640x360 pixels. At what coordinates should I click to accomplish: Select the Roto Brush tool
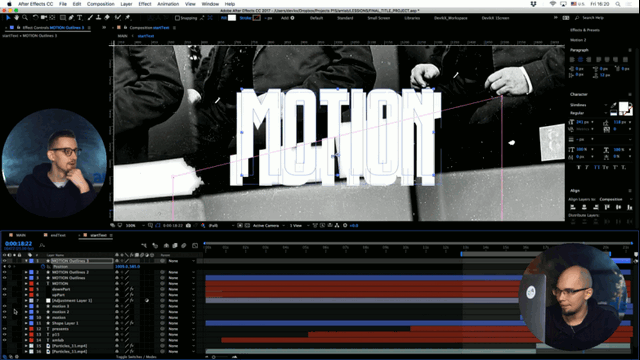pos(118,18)
